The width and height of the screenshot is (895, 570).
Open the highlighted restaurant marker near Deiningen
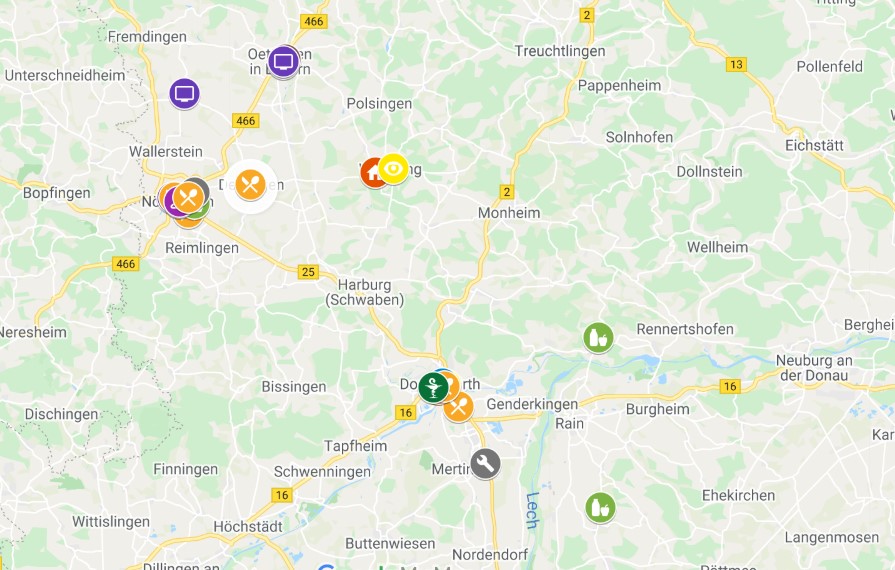(x=250, y=185)
